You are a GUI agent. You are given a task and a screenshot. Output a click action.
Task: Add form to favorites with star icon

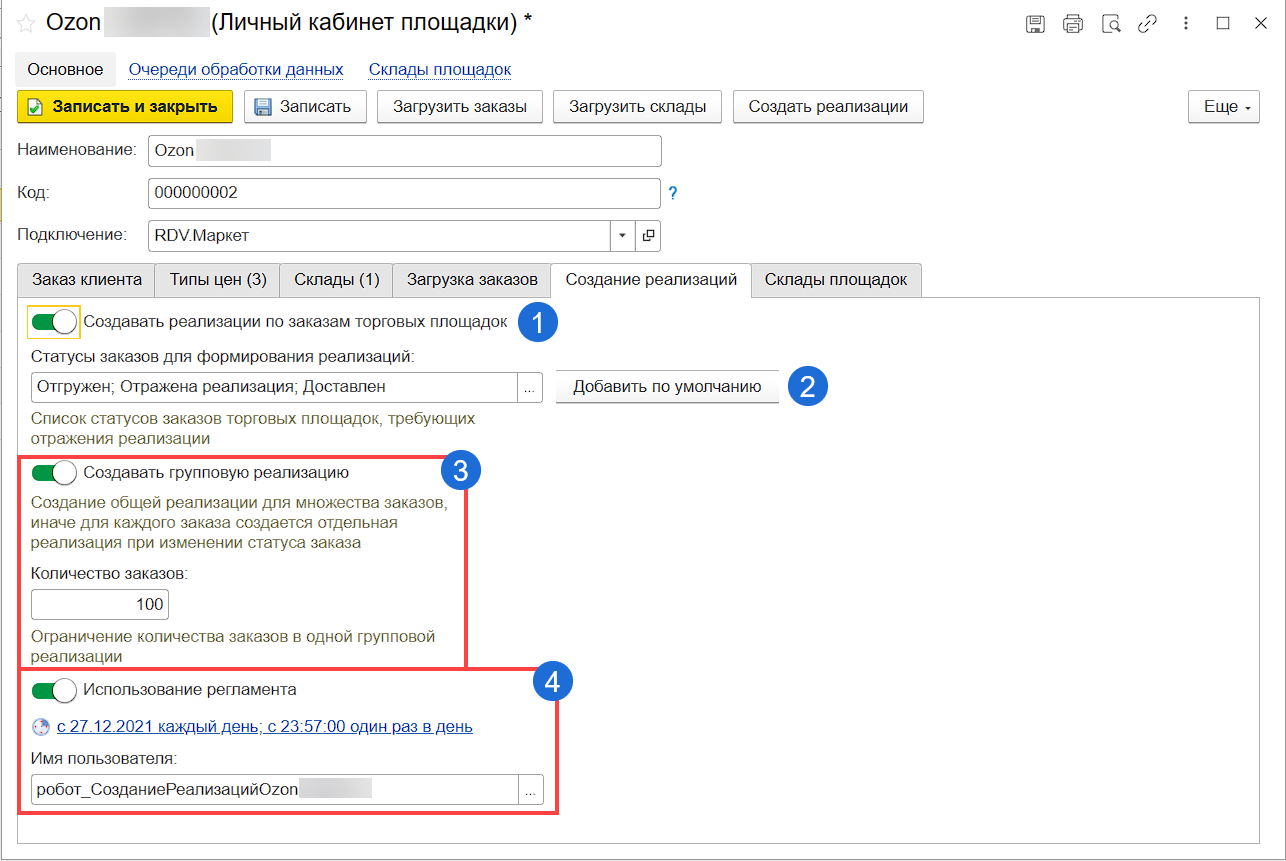[x=26, y=24]
